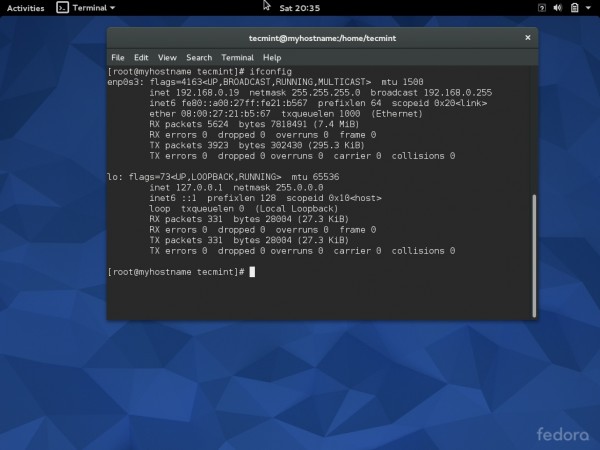
Task: Click the (Local Loopback) text
Action: coord(297,209)
